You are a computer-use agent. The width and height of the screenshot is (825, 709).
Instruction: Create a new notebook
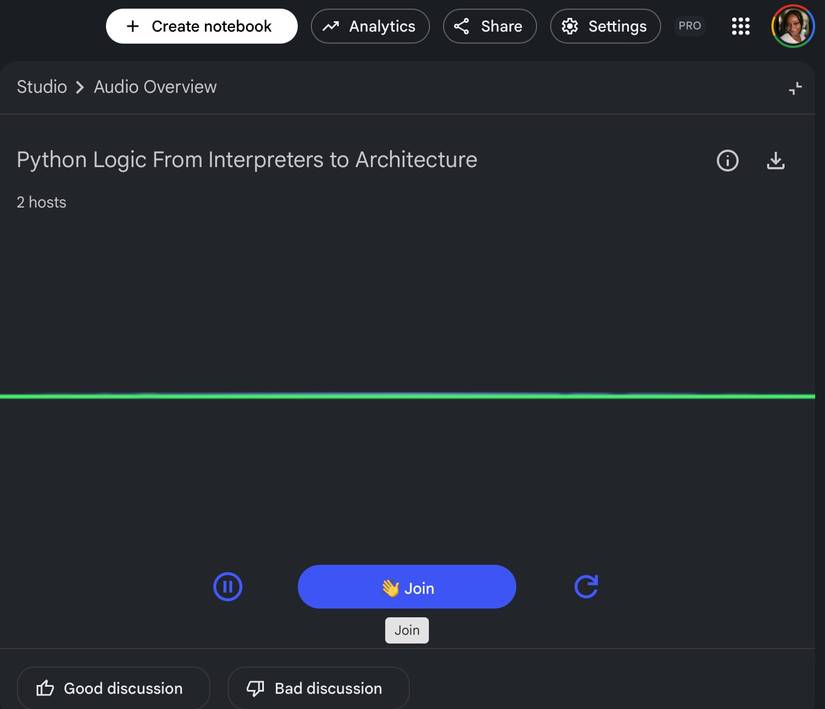200,26
